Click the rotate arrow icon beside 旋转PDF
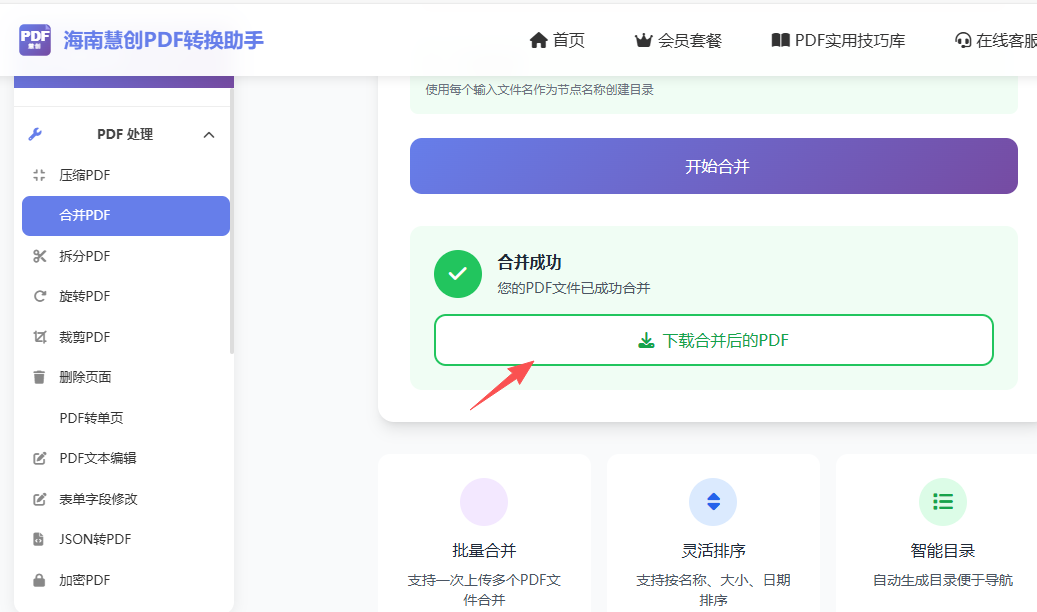 click(x=40, y=296)
